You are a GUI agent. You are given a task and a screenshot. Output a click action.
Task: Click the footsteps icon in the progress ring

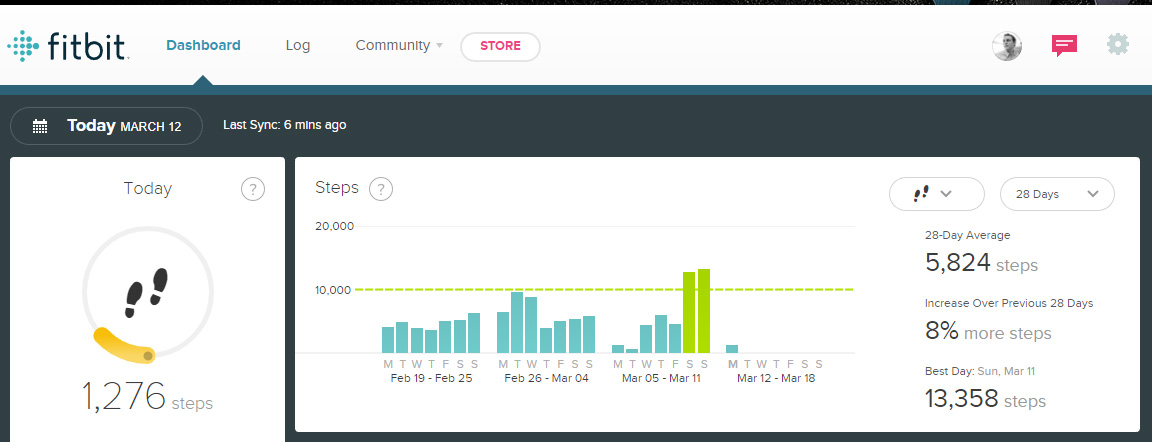point(147,292)
